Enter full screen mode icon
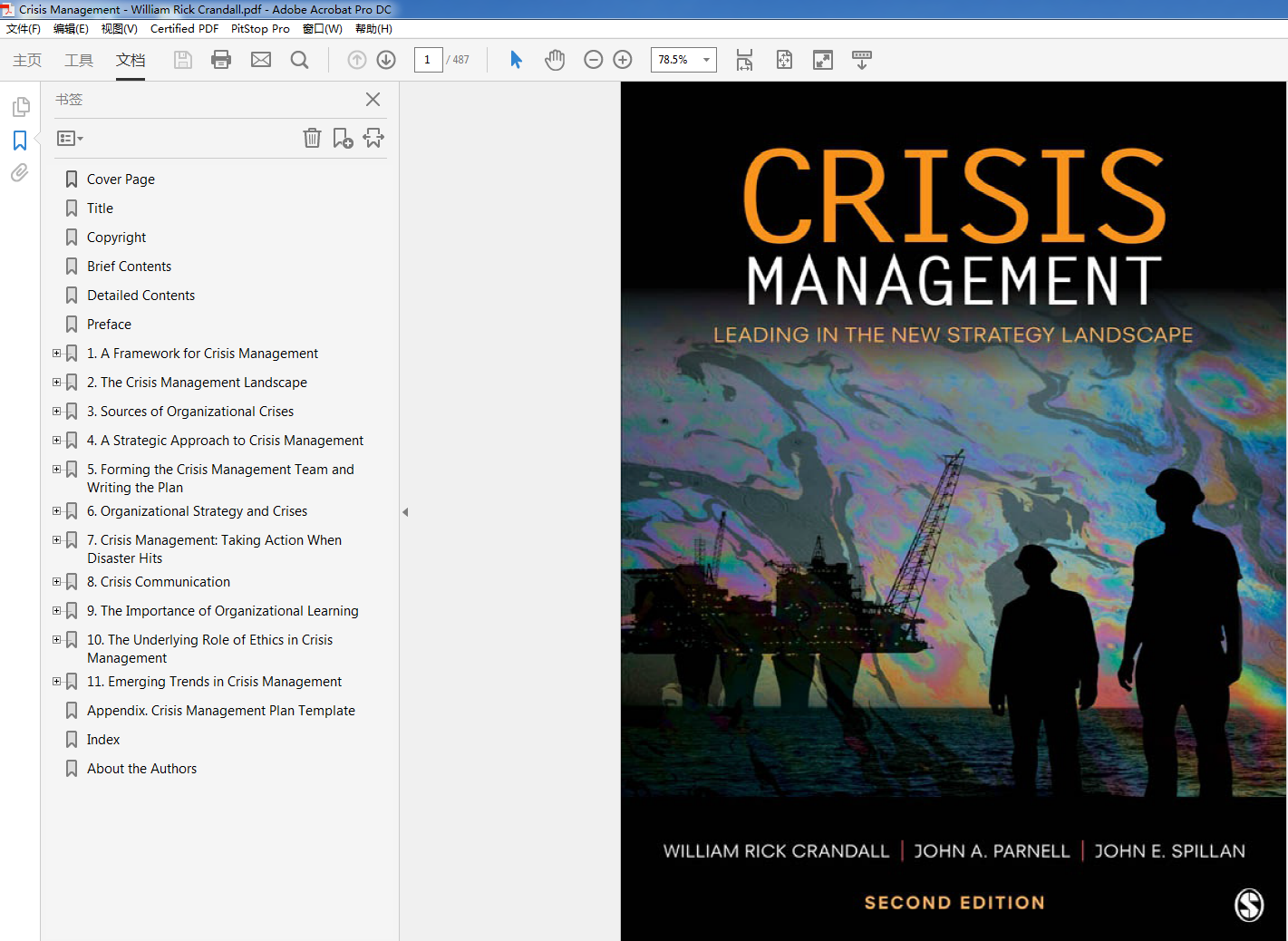Image resolution: width=1288 pixels, height=941 pixels. coord(823,60)
